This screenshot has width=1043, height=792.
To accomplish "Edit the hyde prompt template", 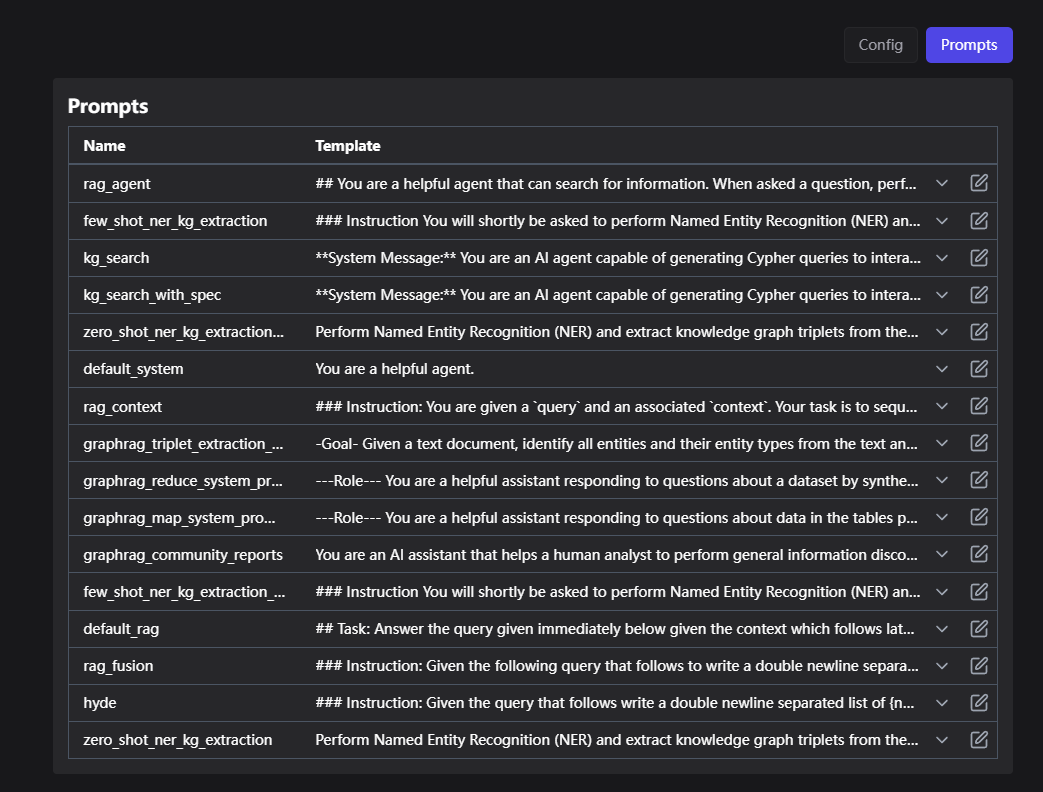I will point(979,703).
